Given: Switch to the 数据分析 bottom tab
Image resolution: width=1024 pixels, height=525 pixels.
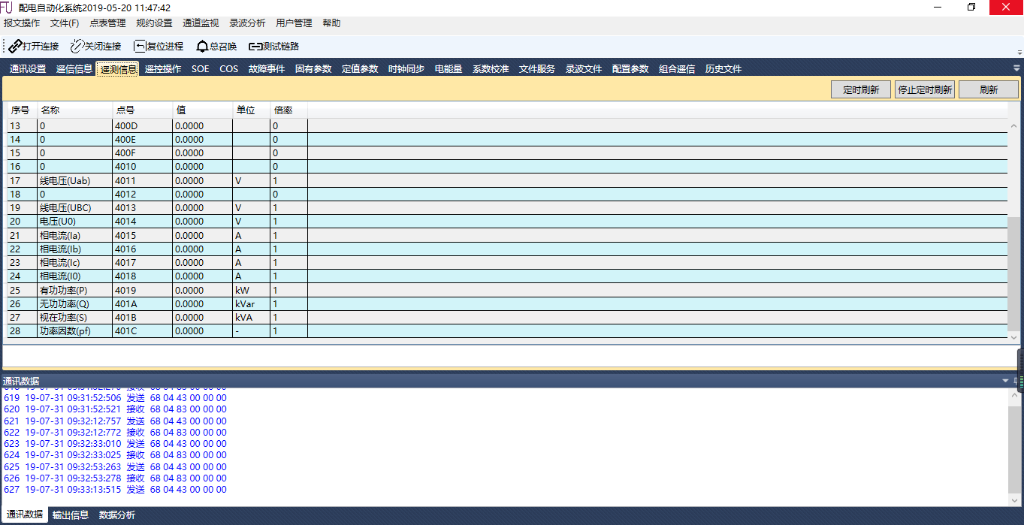Looking at the screenshot, I should tap(117, 515).
